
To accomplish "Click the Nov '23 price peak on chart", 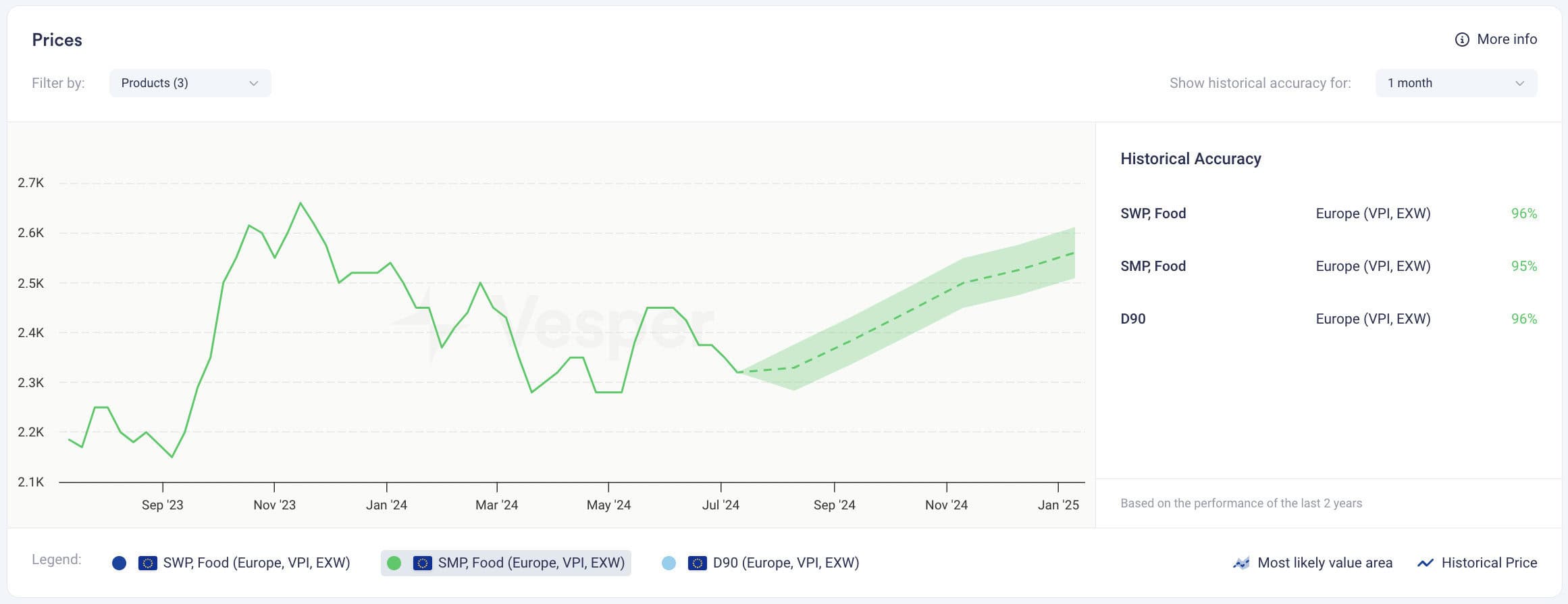I will tap(300, 203).
